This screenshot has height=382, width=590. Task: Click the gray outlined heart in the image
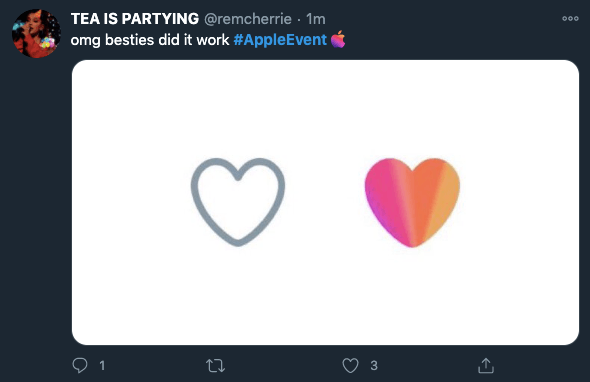click(238, 202)
